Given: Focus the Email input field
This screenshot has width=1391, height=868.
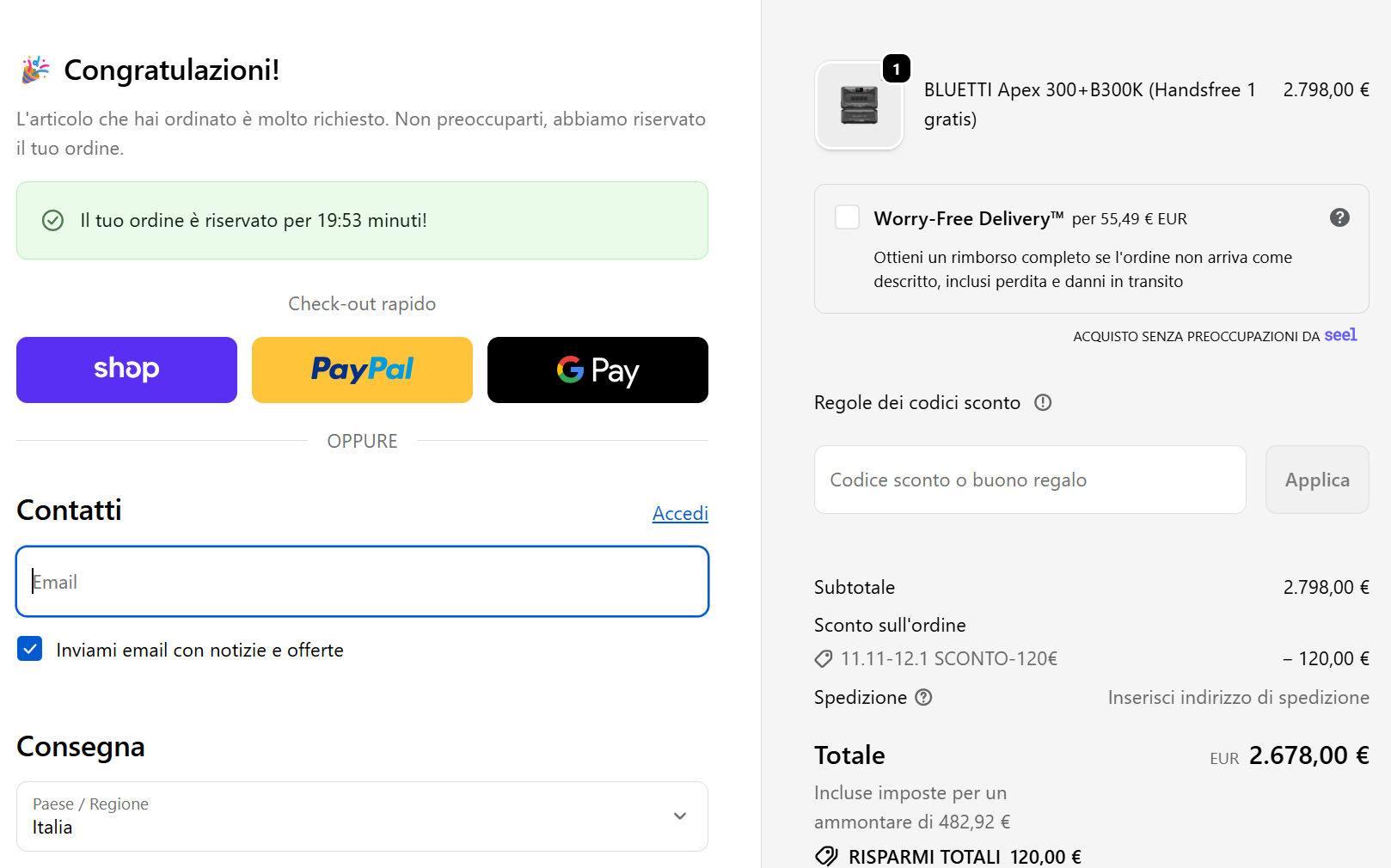Looking at the screenshot, I should click(362, 582).
